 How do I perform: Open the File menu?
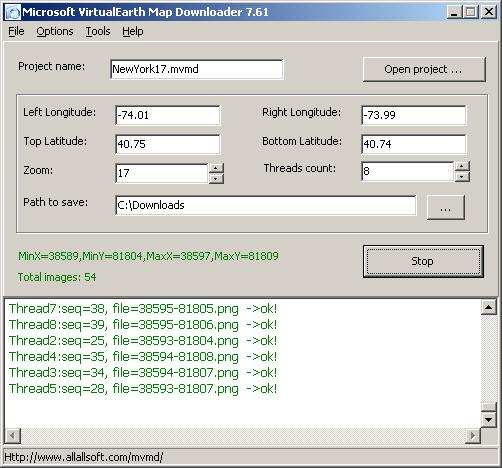pyautogui.click(x=16, y=31)
